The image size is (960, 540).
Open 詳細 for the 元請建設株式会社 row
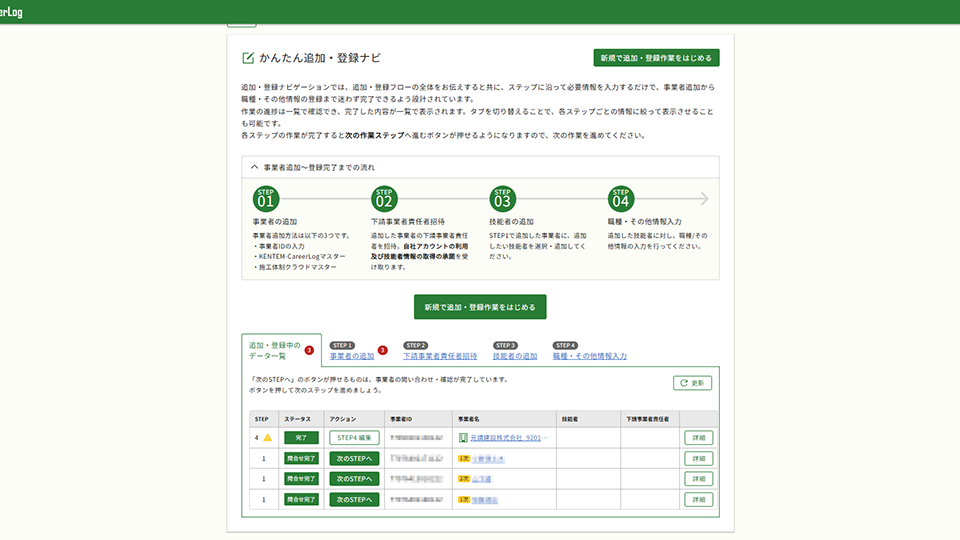[x=699, y=438]
